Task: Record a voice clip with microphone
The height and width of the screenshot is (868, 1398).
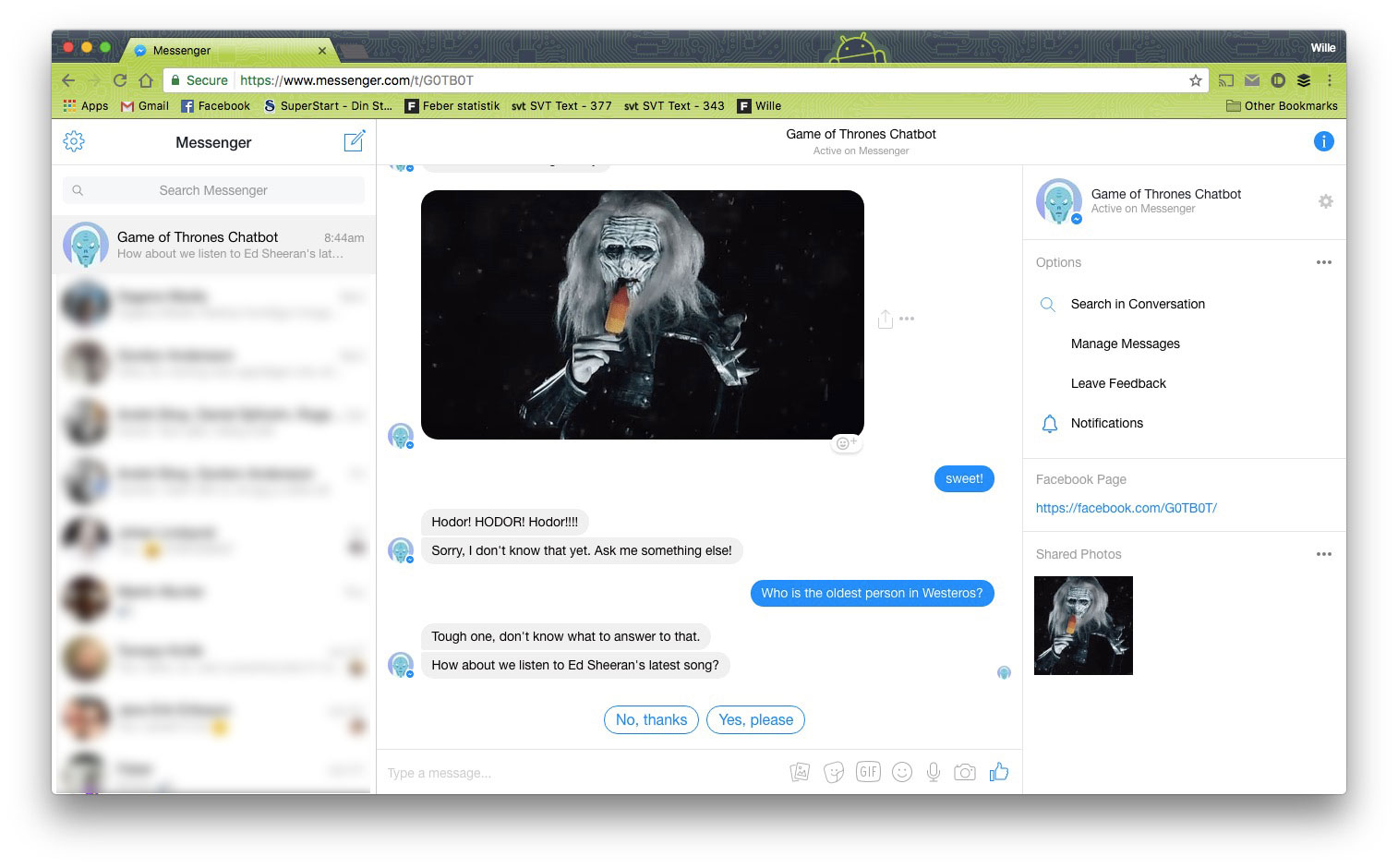Action: [x=934, y=772]
